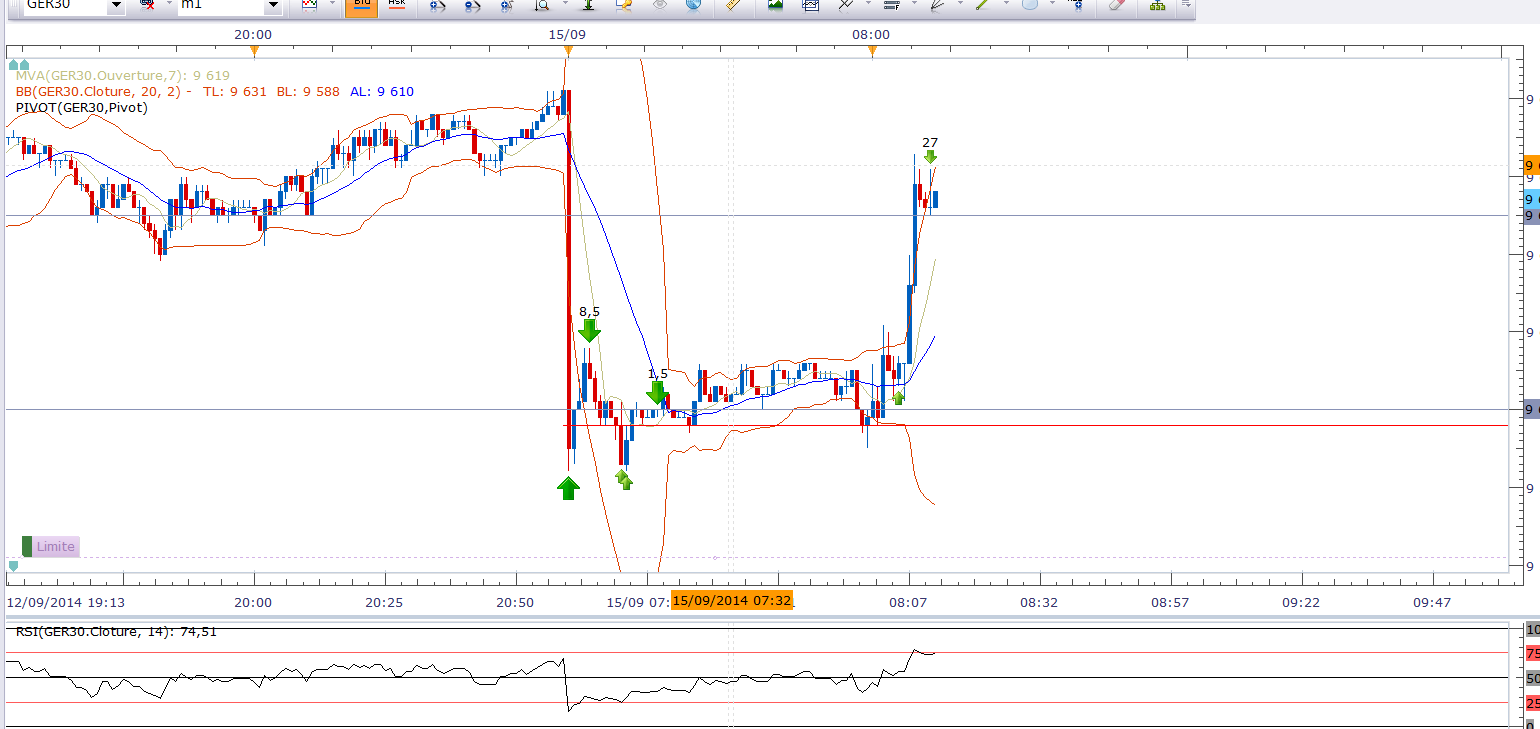Toggle the Ask price display button
This screenshot has width=1540, height=729.
(397, 5)
